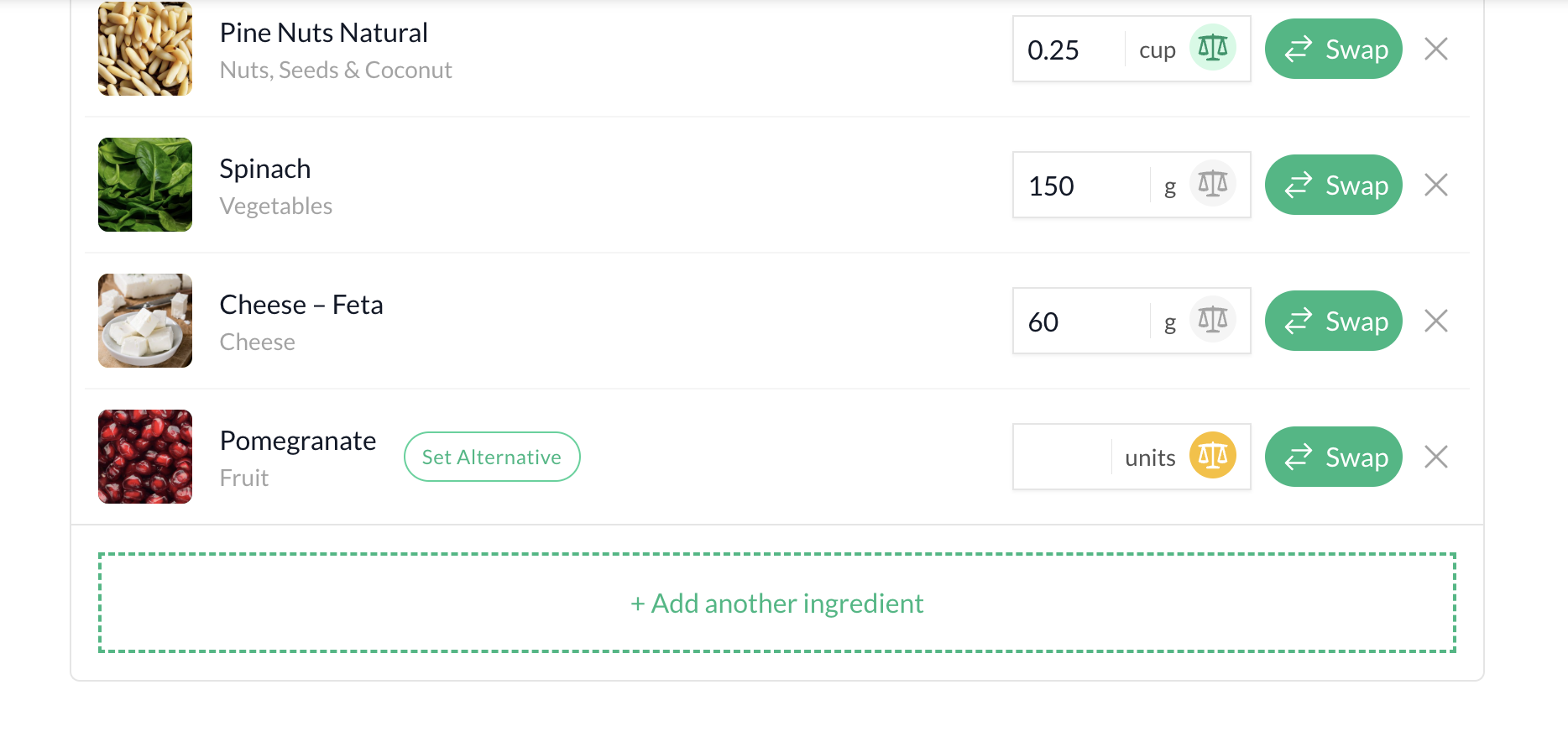The height and width of the screenshot is (737, 1568).
Task: Click the green scale icon for Pine Nuts
Action: point(1212,48)
